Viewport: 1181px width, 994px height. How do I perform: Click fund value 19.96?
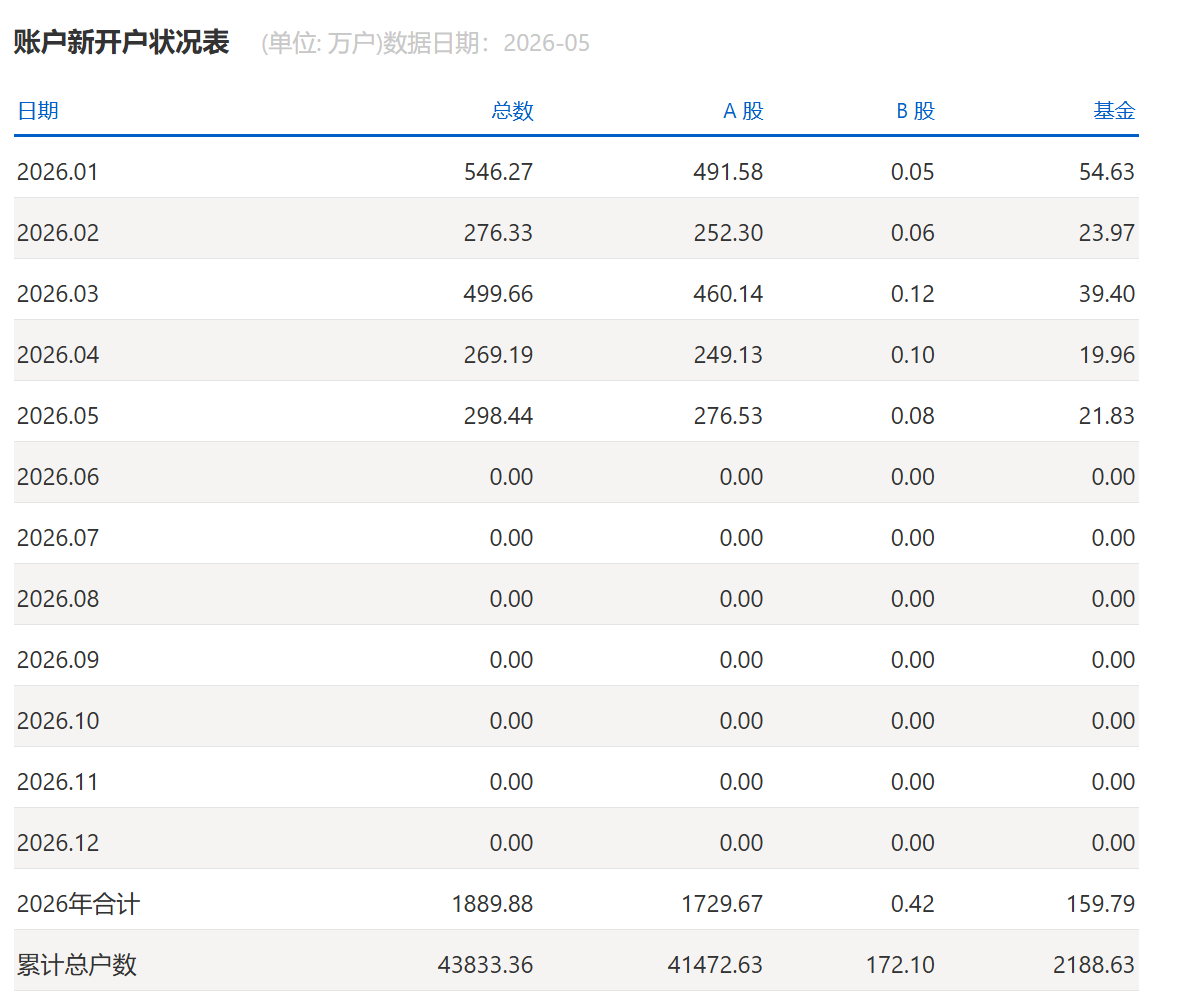tap(1106, 355)
